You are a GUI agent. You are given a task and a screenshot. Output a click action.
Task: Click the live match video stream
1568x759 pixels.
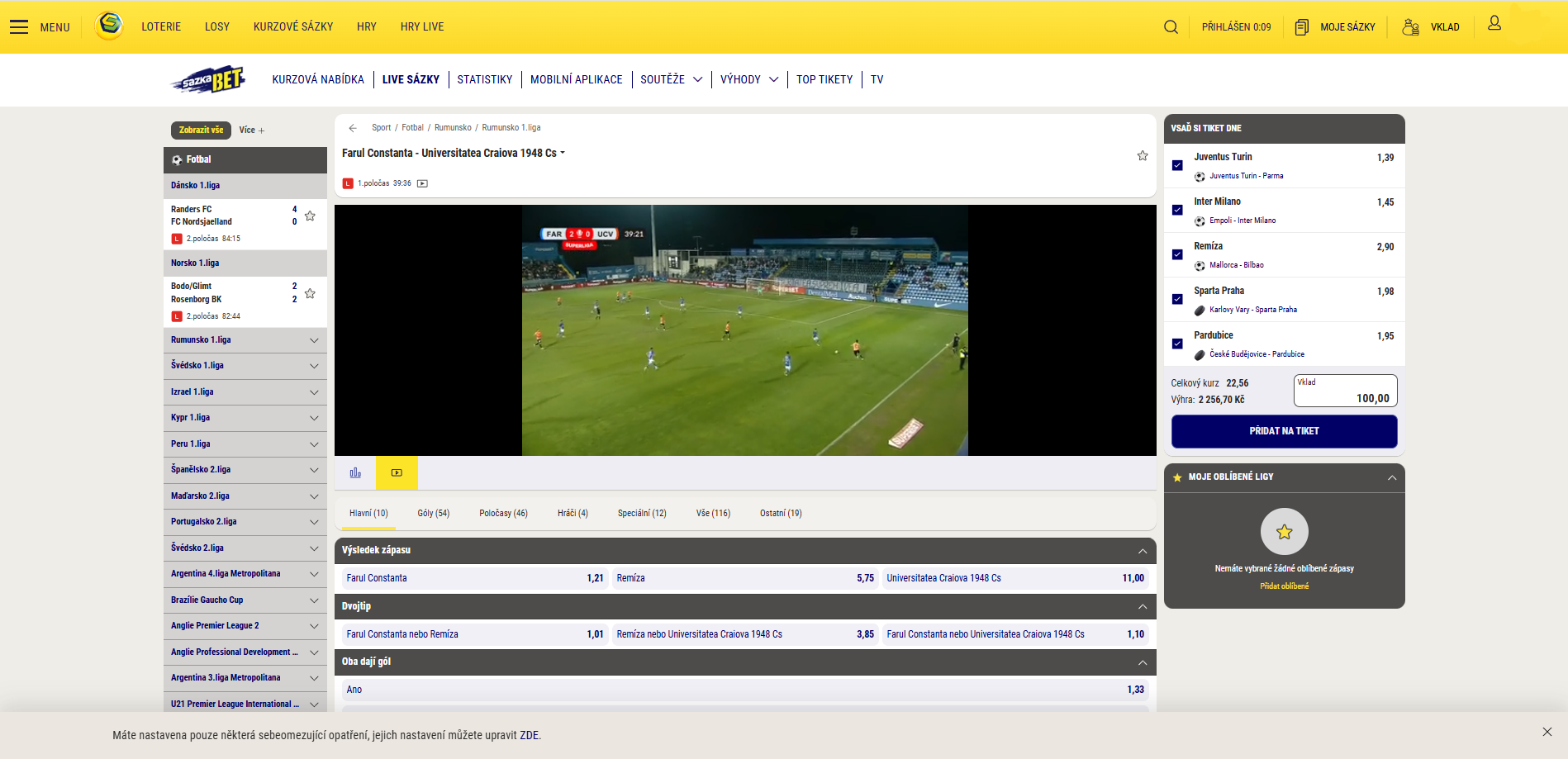pos(744,330)
